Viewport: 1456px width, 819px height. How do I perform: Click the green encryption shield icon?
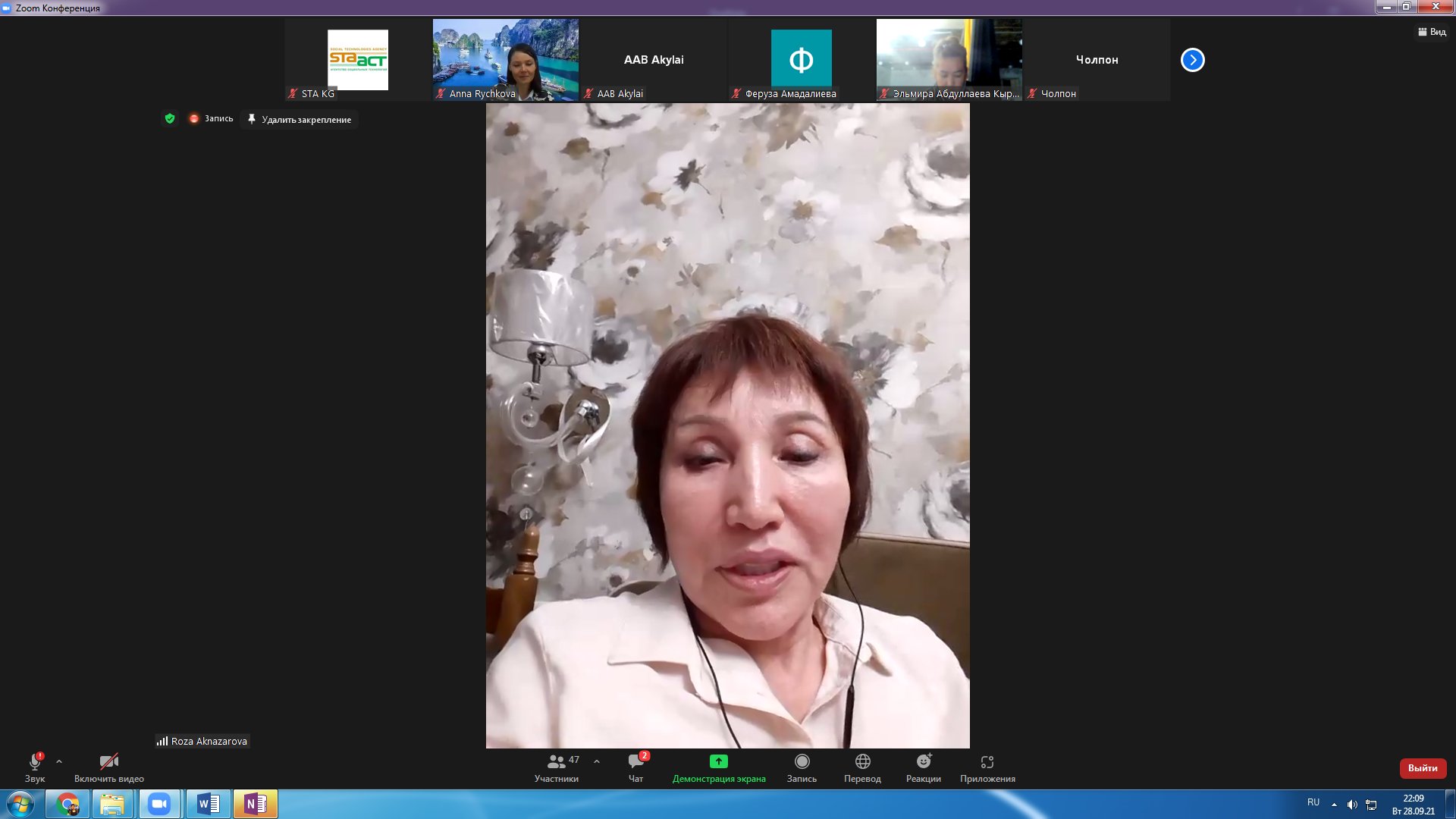coord(170,118)
